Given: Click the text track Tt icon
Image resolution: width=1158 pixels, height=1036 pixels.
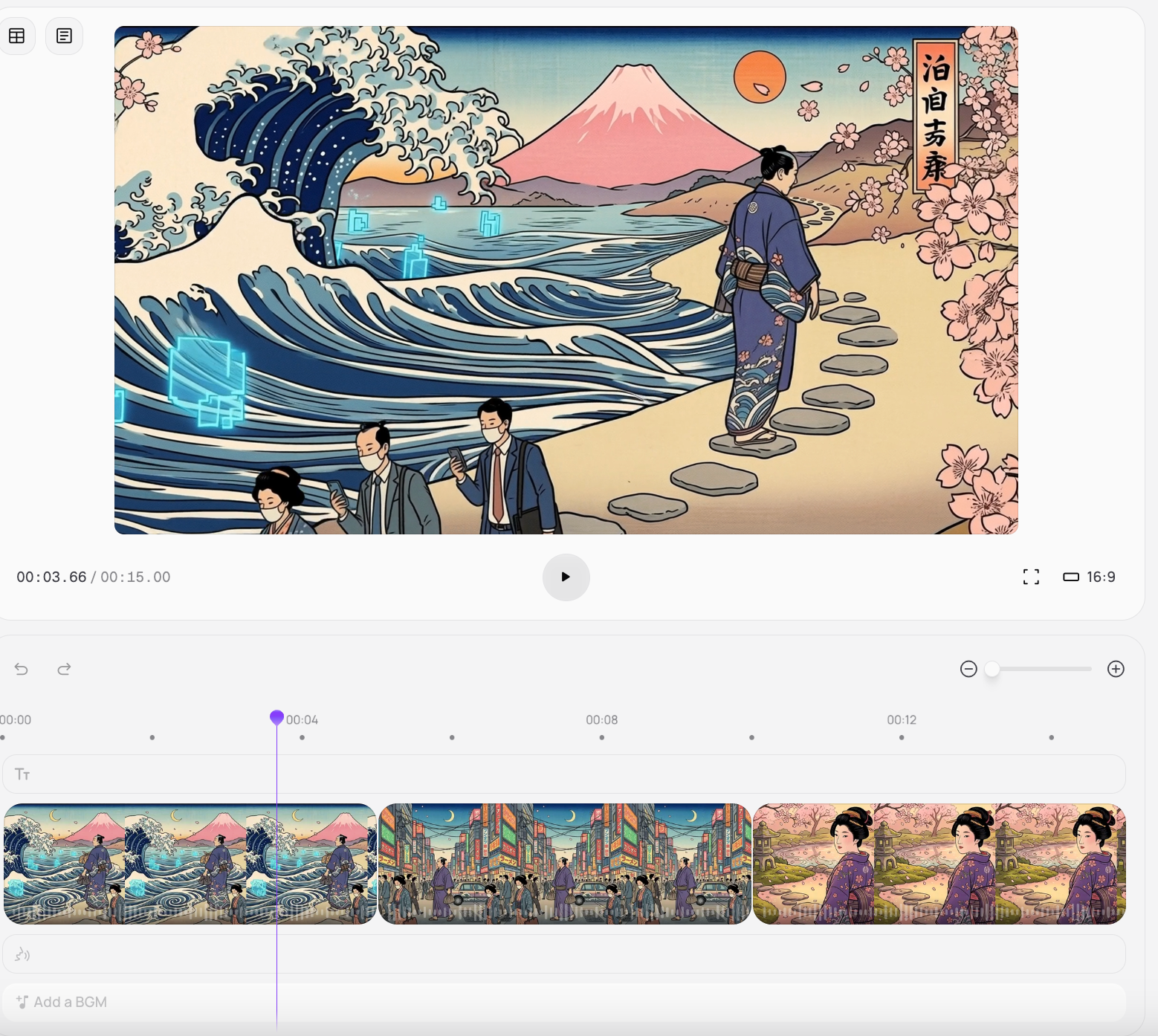Looking at the screenshot, I should [x=22, y=774].
